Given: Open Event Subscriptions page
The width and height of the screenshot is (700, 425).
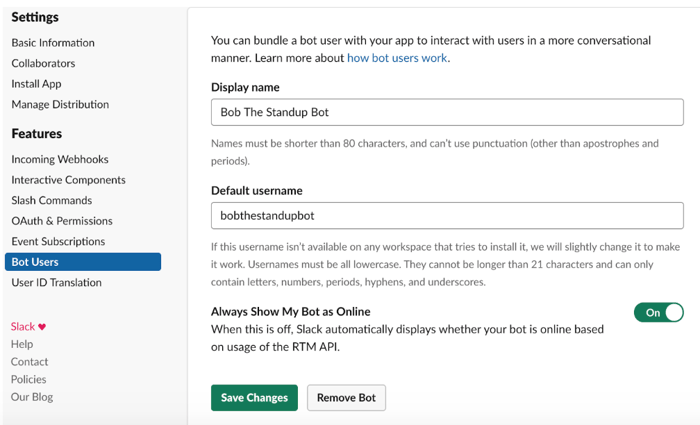Looking at the screenshot, I should (58, 241).
